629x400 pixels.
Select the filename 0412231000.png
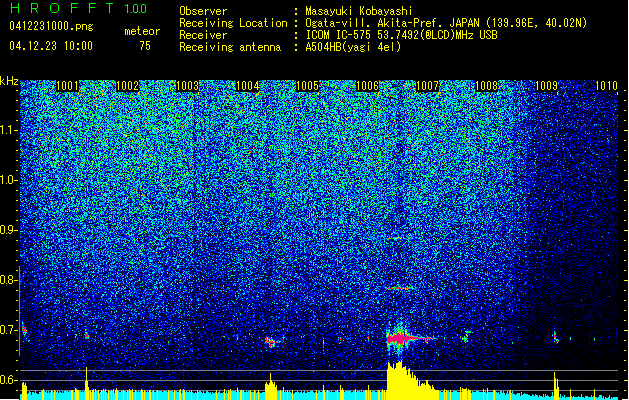click(x=51, y=26)
